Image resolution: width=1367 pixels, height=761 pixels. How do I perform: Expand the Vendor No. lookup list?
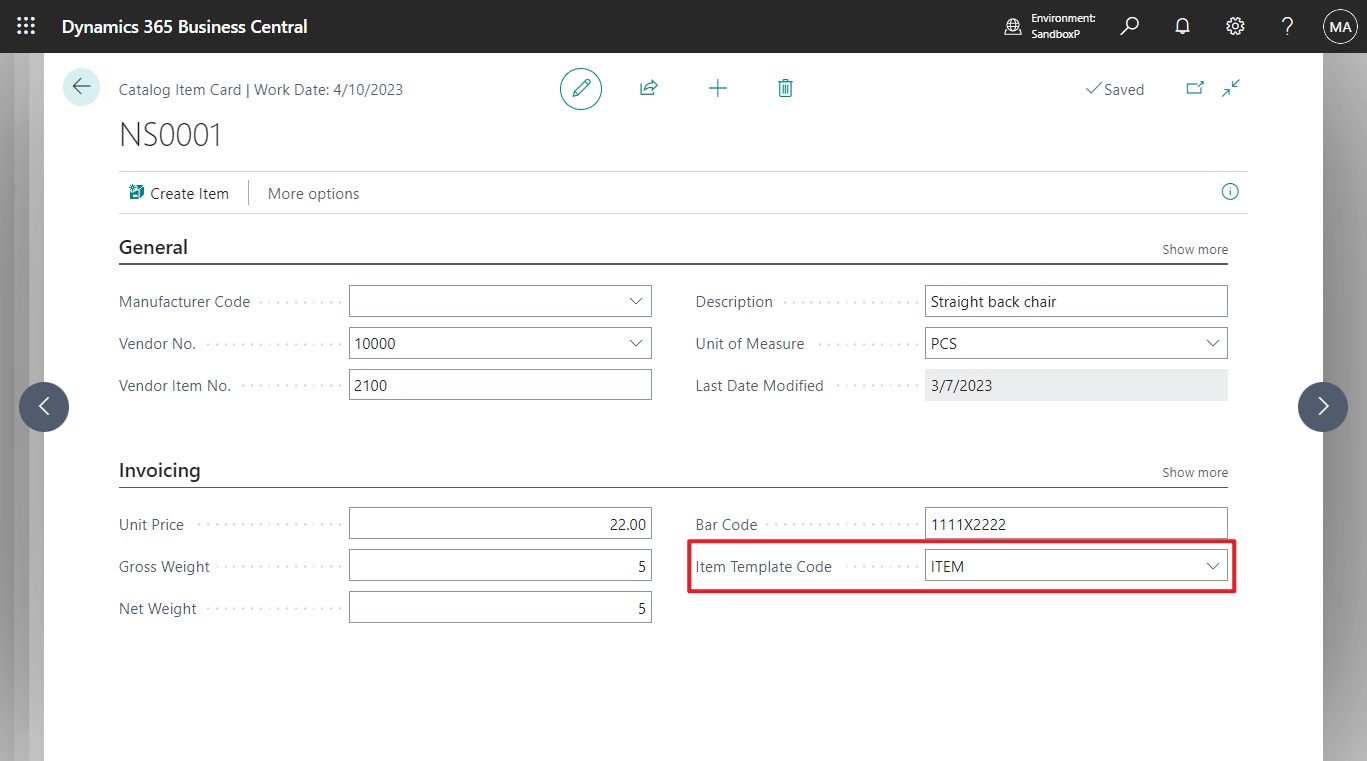coord(635,343)
